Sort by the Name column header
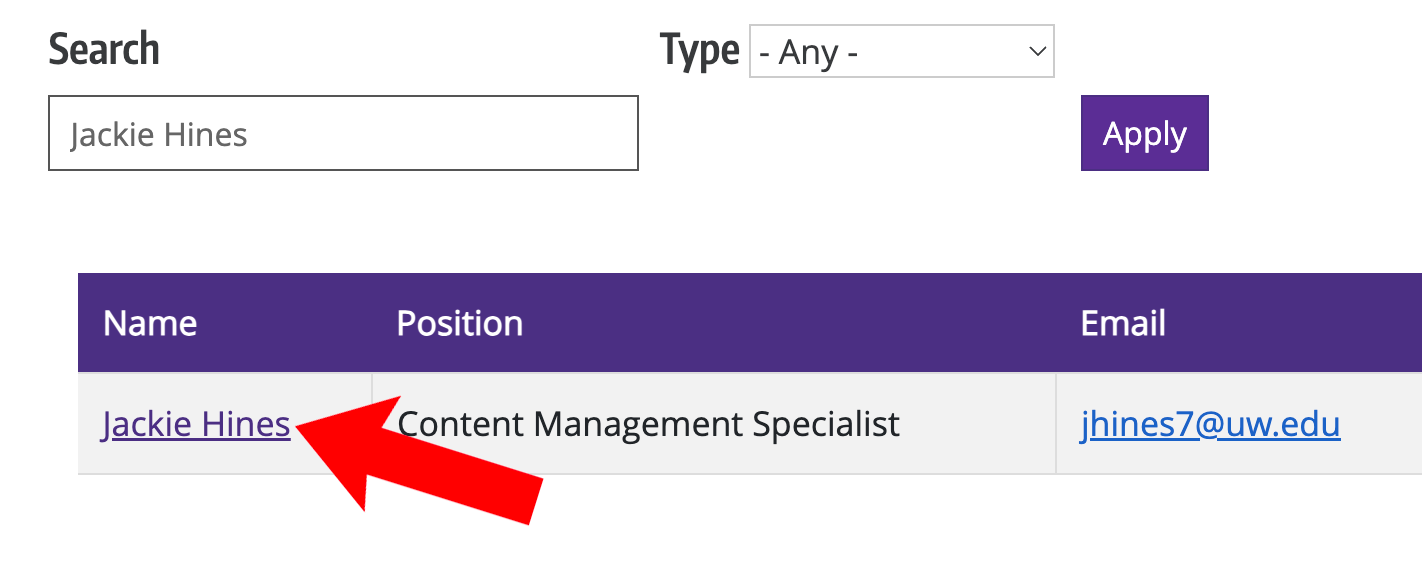Image resolution: width=1422 pixels, height=564 pixels. (x=150, y=323)
